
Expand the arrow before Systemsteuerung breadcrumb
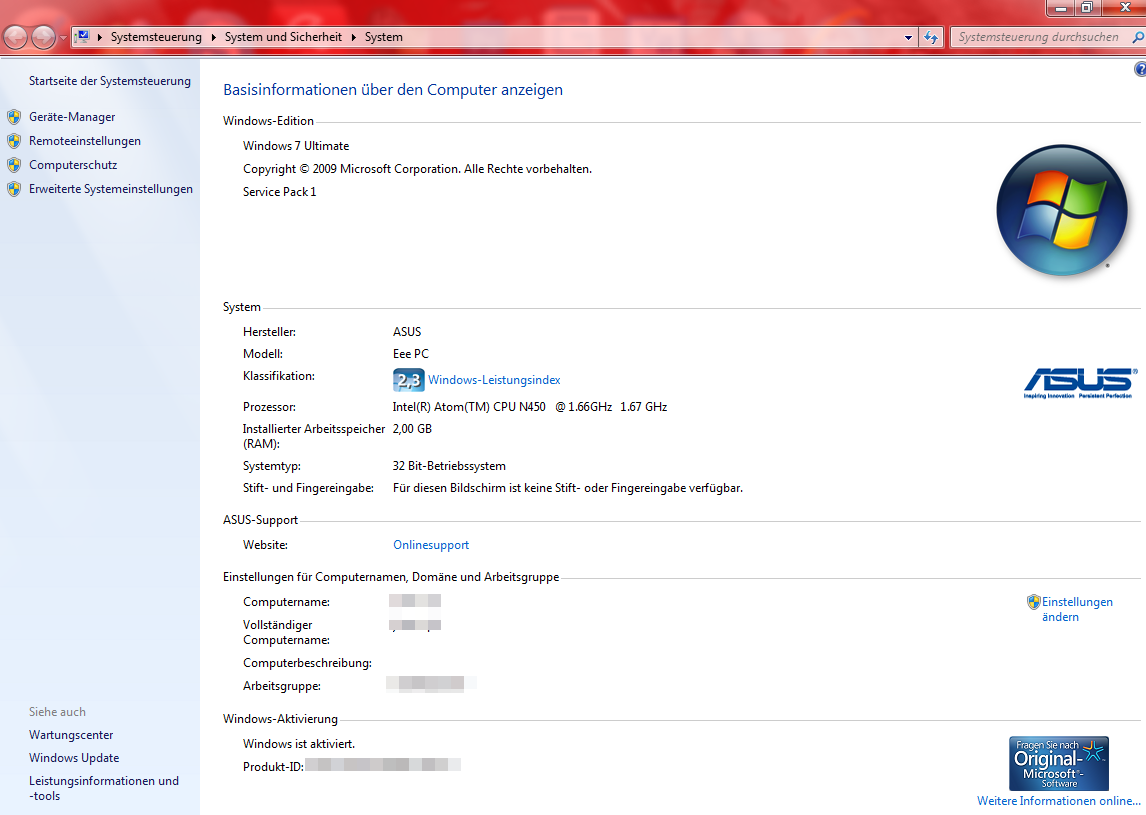100,37
